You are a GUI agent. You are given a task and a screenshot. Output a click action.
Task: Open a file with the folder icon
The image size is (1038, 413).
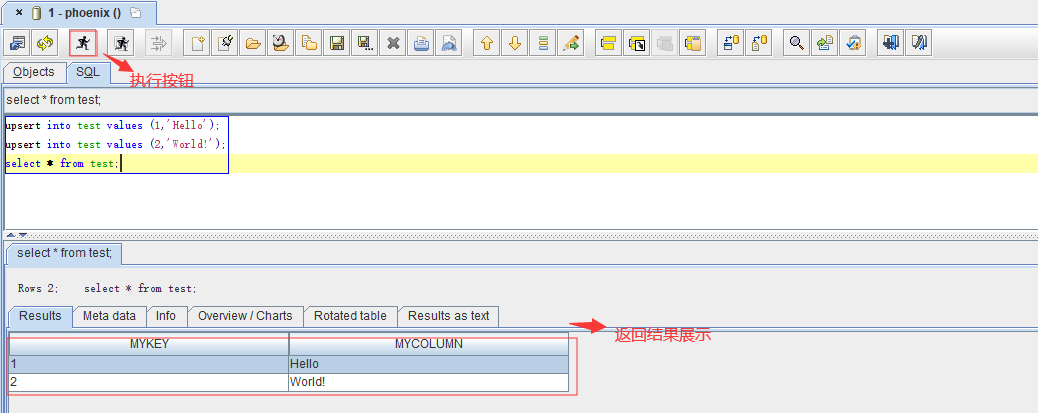(x=253, y=44)
